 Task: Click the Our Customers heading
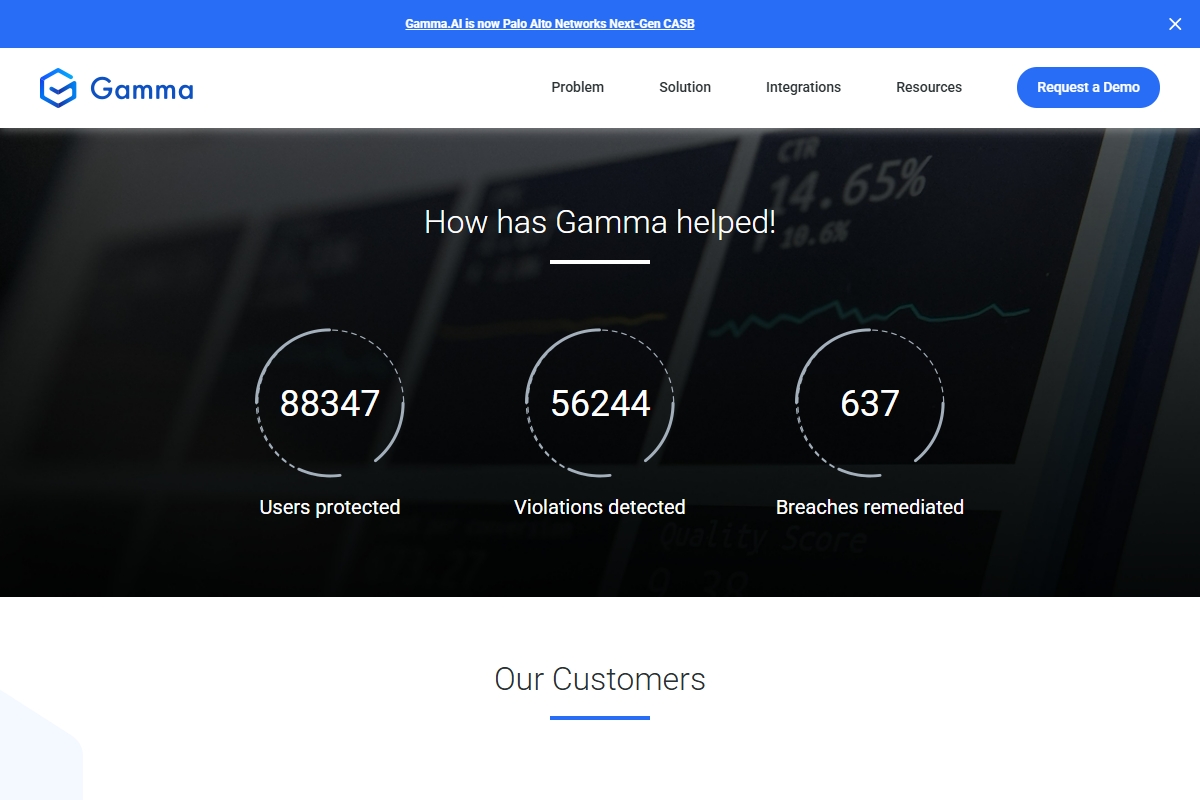pos(599,679)
